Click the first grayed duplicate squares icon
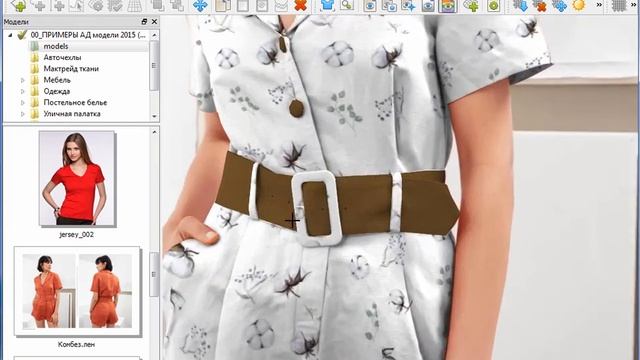Screen dimensions: 640x360 [158, 5]
